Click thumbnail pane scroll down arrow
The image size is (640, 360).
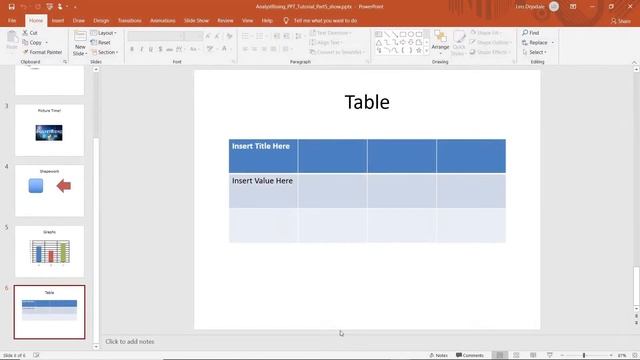click(x=96, y=347)
